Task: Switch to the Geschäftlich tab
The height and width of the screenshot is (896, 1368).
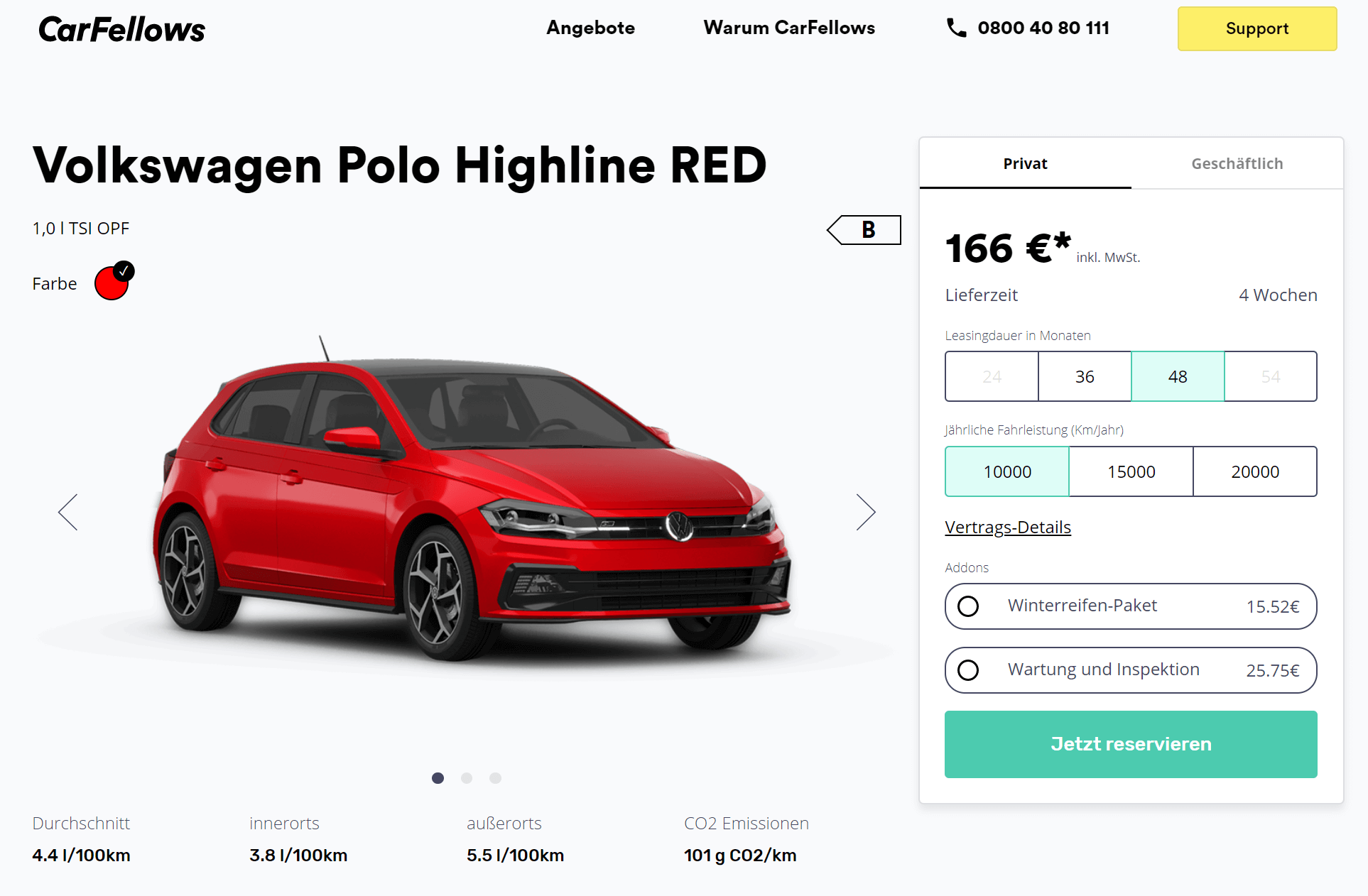Action: click(x=1237, y=163)
